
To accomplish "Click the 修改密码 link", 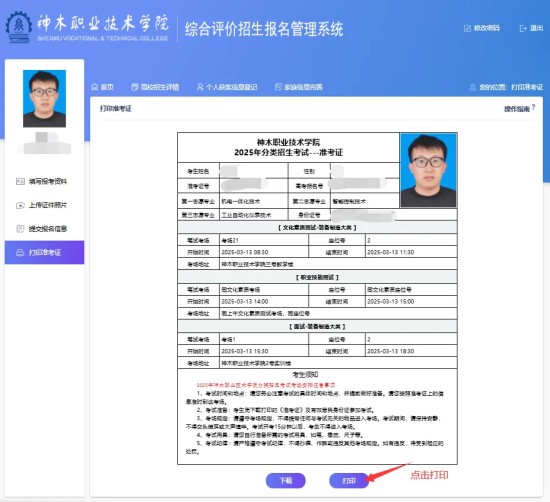I will click(482, 28).
